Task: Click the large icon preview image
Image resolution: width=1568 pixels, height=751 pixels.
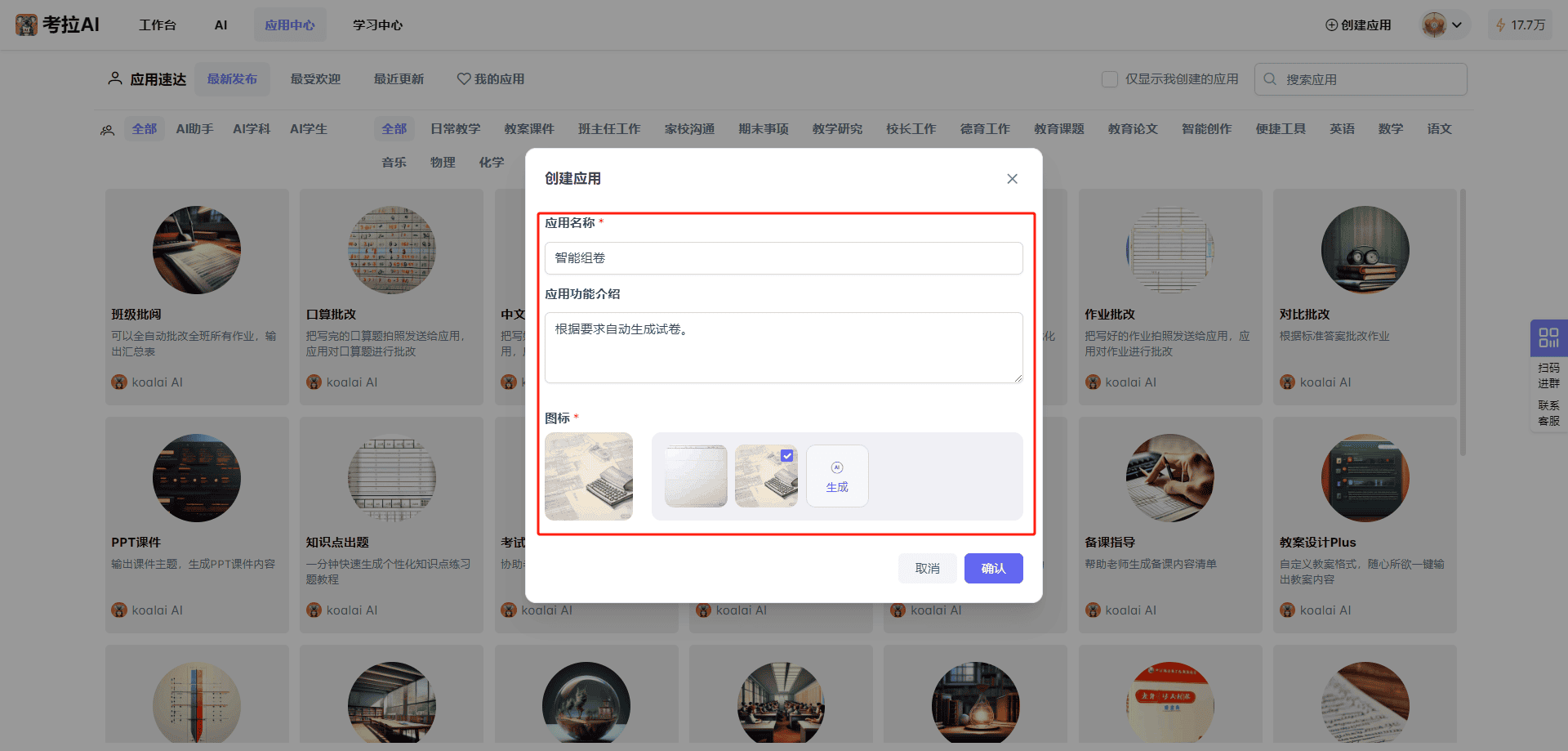Action: (589, 476)
